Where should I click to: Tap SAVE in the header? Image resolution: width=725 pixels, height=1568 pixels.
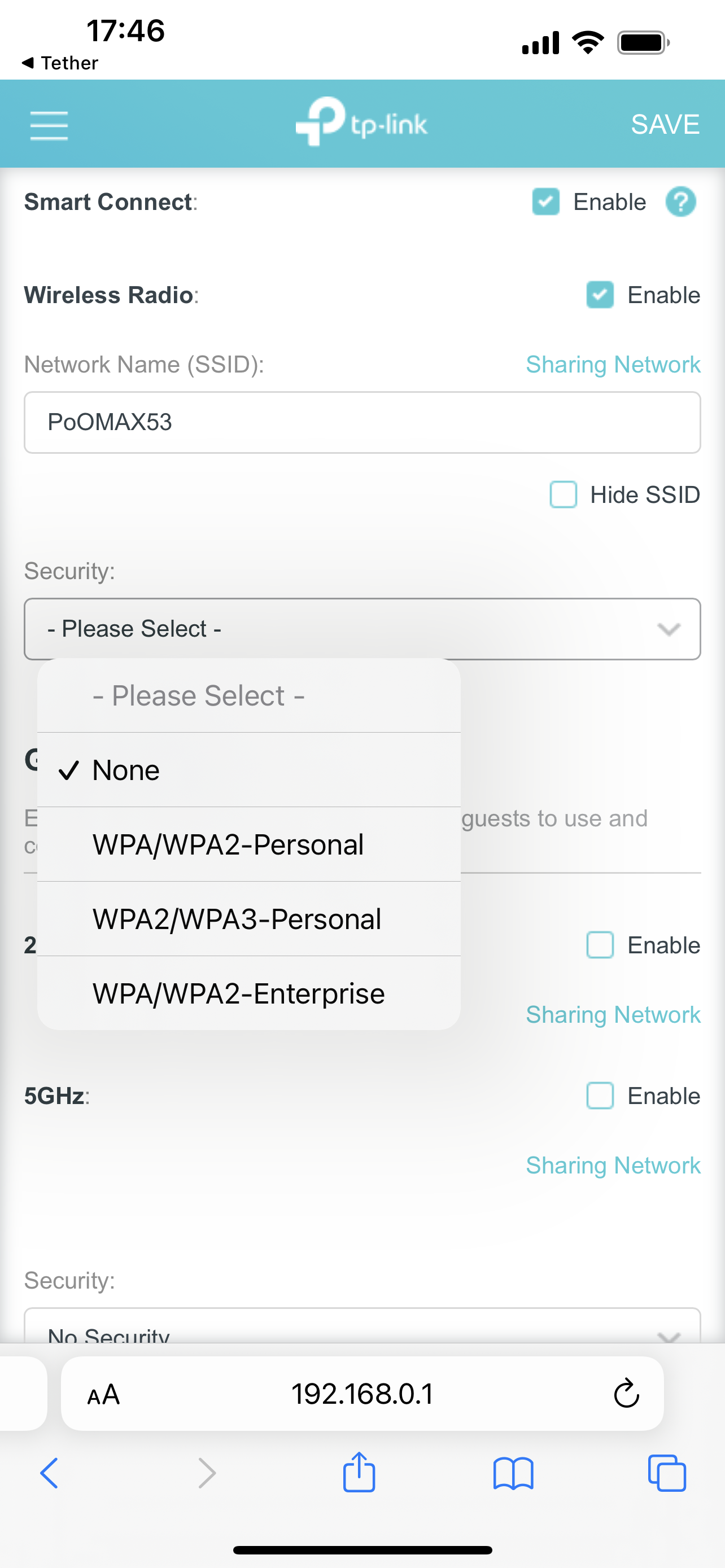[665, 124]
